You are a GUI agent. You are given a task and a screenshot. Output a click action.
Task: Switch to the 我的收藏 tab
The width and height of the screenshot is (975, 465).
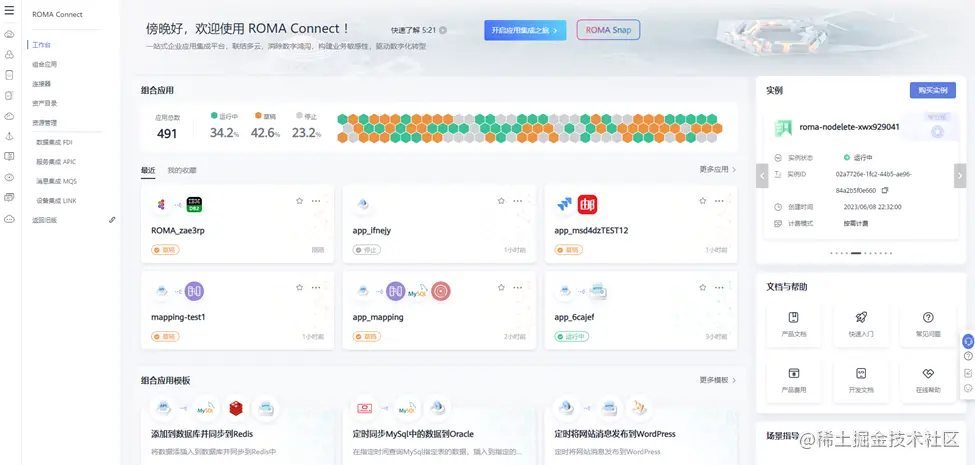click(x=182, y=170)
